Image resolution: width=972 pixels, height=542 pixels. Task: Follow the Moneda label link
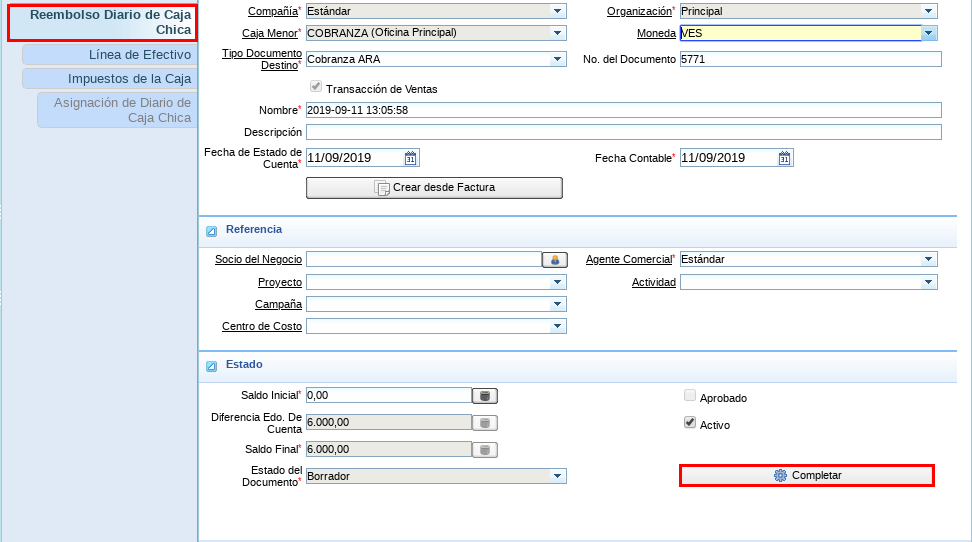point(656,33)
